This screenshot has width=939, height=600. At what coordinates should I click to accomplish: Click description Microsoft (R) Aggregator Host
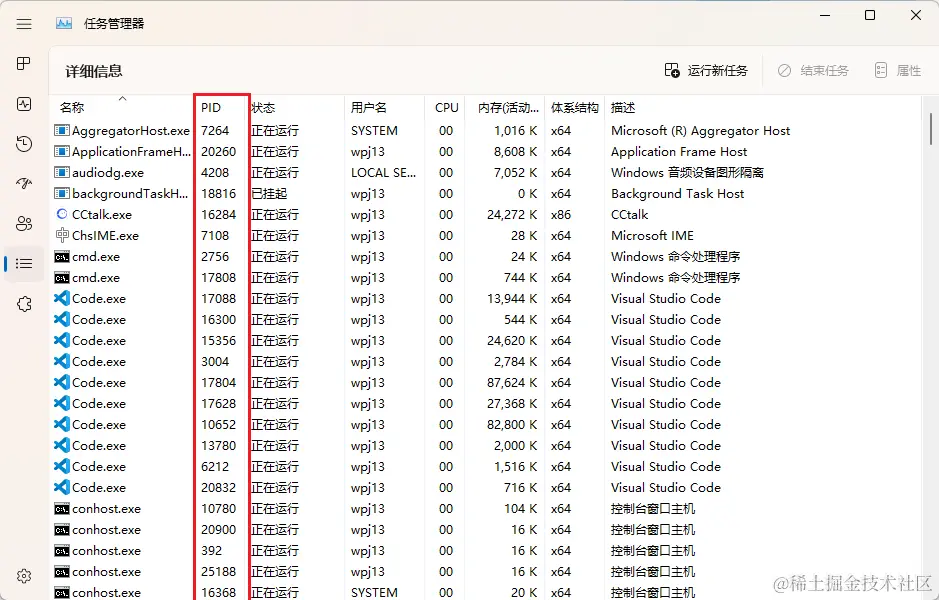pos(701,131)
